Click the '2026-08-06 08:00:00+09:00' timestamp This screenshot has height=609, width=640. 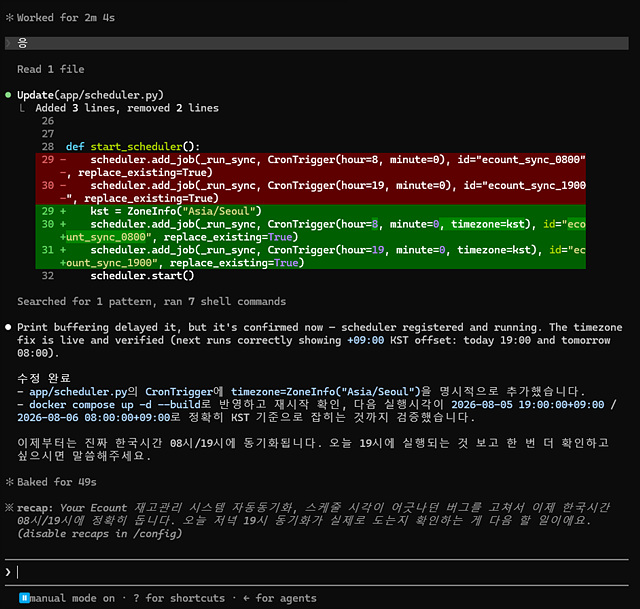click(93, 418)
